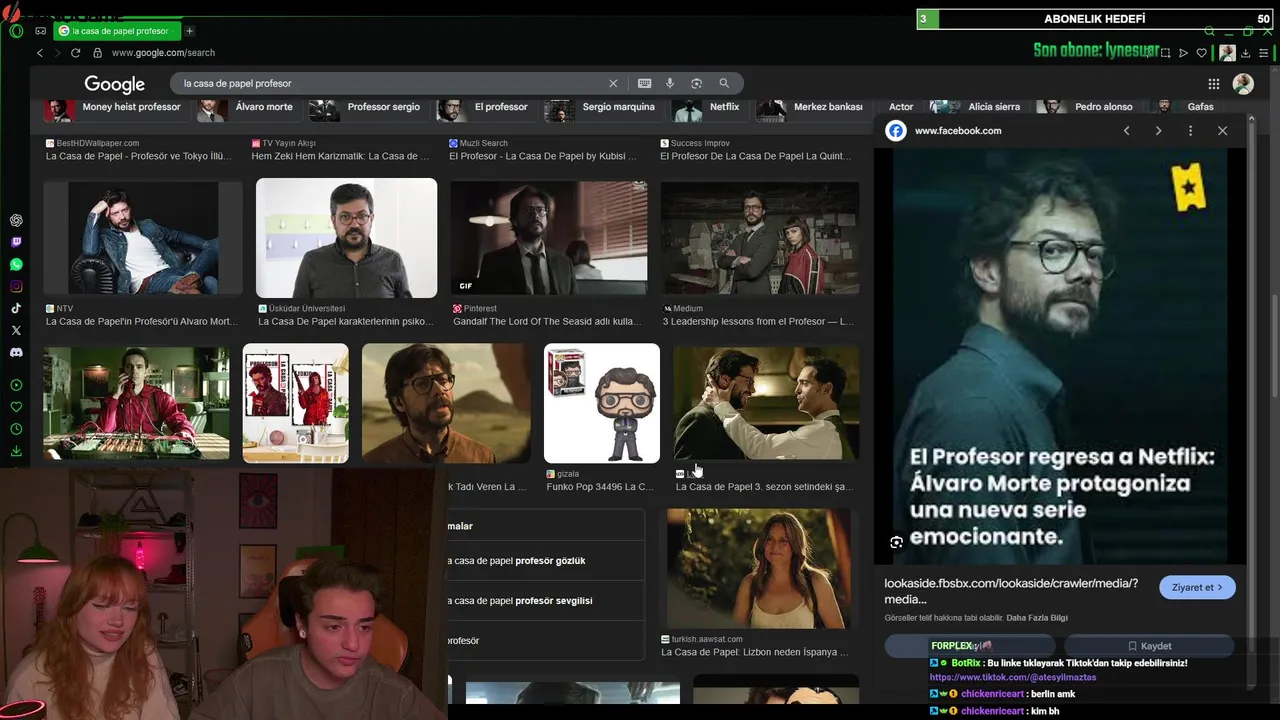This screenshot has height=720, width=1280.
Task: Open the on-screen keyboard in search bar
Action: (x=644, y=83)
